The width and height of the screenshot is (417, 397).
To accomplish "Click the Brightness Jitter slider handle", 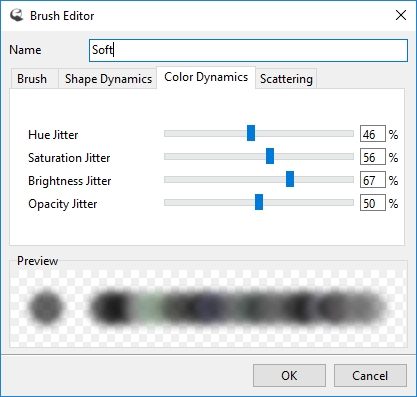I will 290,179.
